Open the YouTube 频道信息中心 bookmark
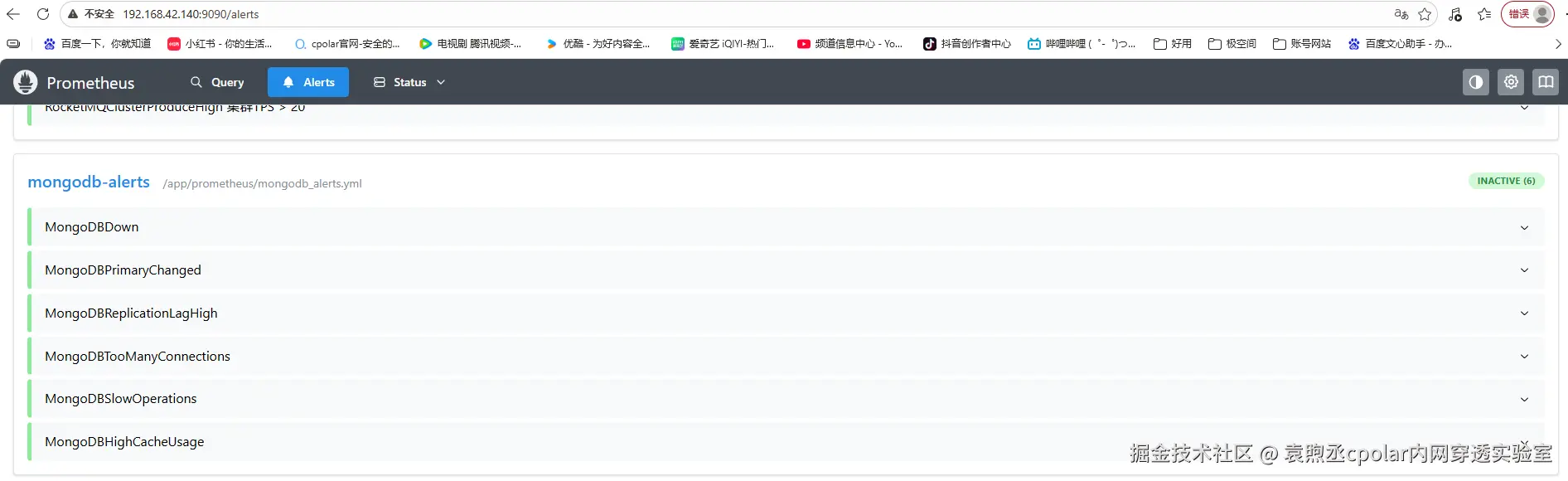The height and width of the screenshot is (481, 1568). click(x=849, y=44)
